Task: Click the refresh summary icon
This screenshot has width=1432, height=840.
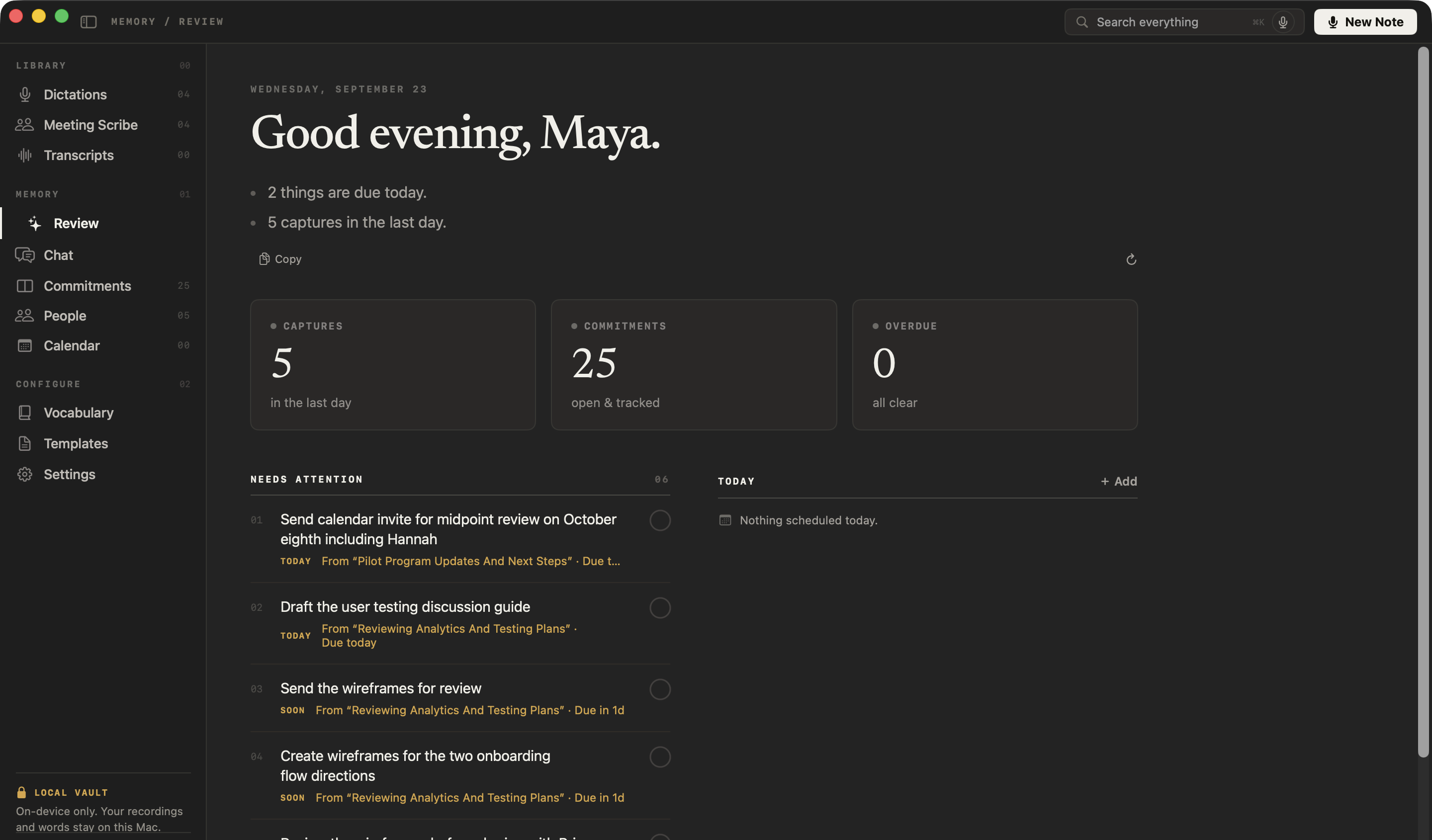Action: pyautogui.click(x=1131, y=259)
